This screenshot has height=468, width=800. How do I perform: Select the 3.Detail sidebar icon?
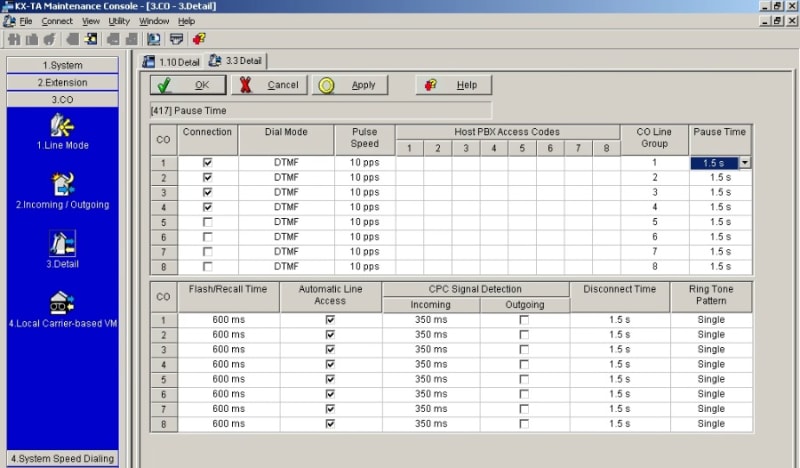62,244
